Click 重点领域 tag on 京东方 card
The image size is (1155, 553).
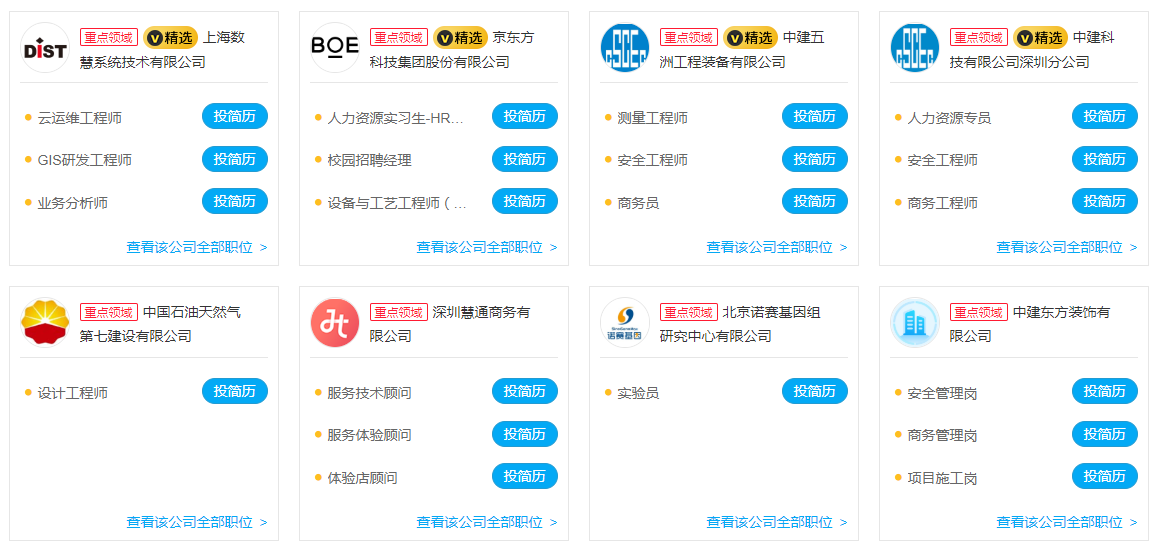[x=399, y=37]
